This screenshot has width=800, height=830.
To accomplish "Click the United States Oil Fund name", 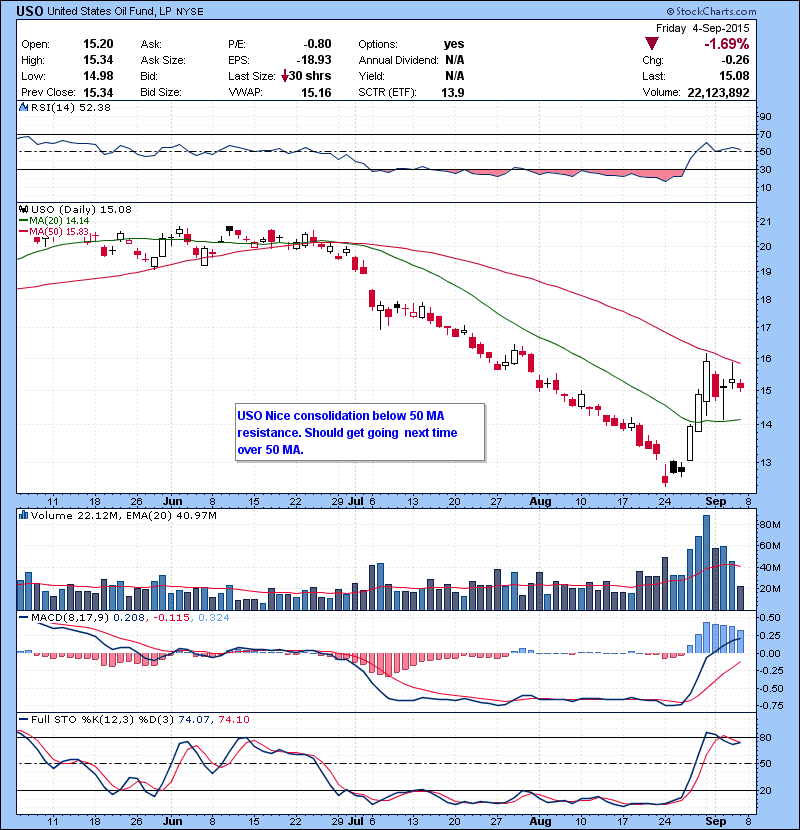I will pos(110,11).
